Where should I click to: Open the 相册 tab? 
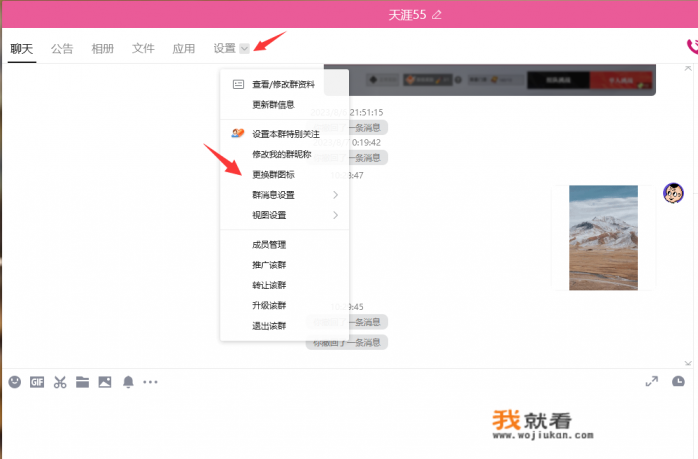102,49
